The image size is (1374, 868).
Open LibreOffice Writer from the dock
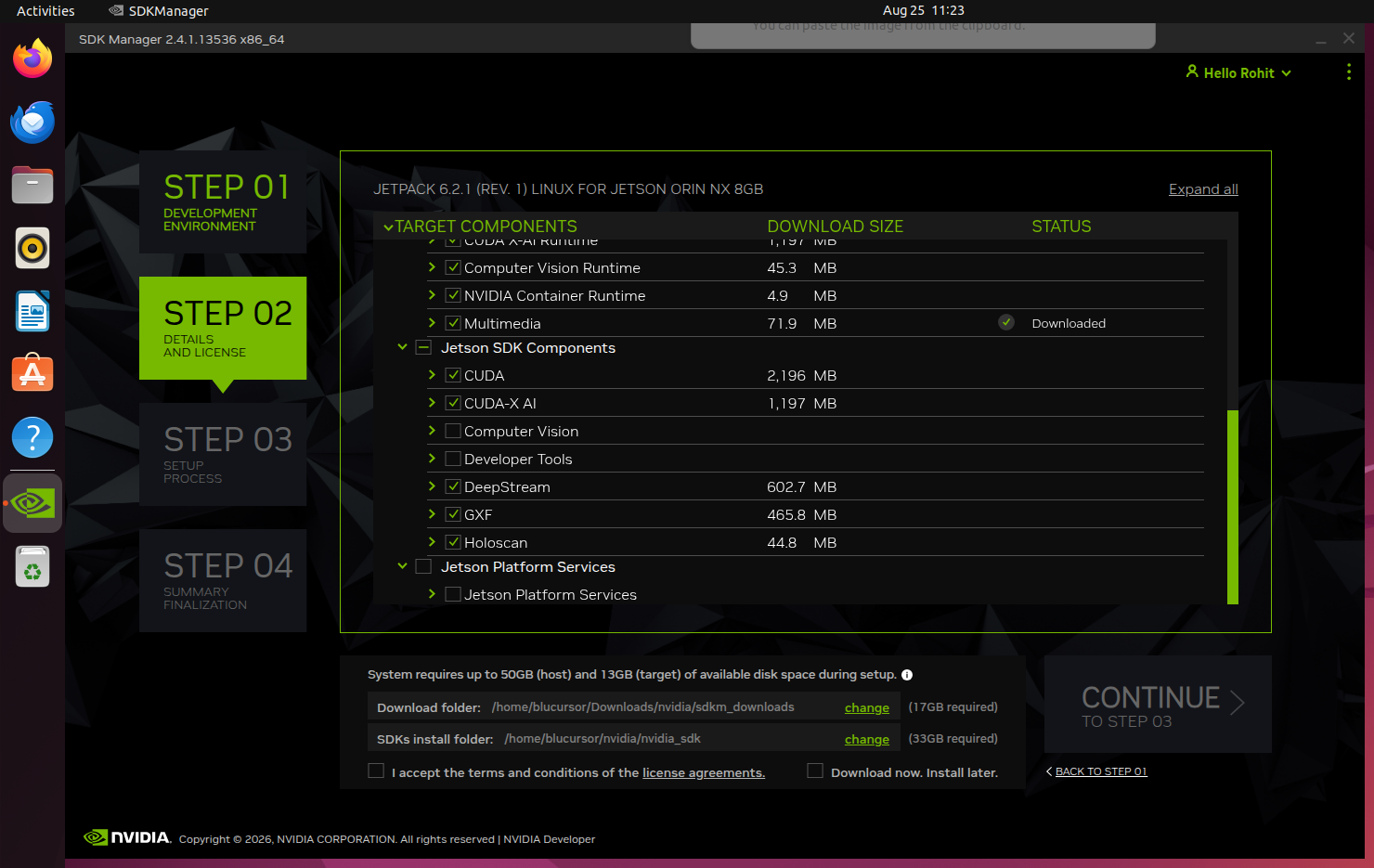click(x=32, y=311)
